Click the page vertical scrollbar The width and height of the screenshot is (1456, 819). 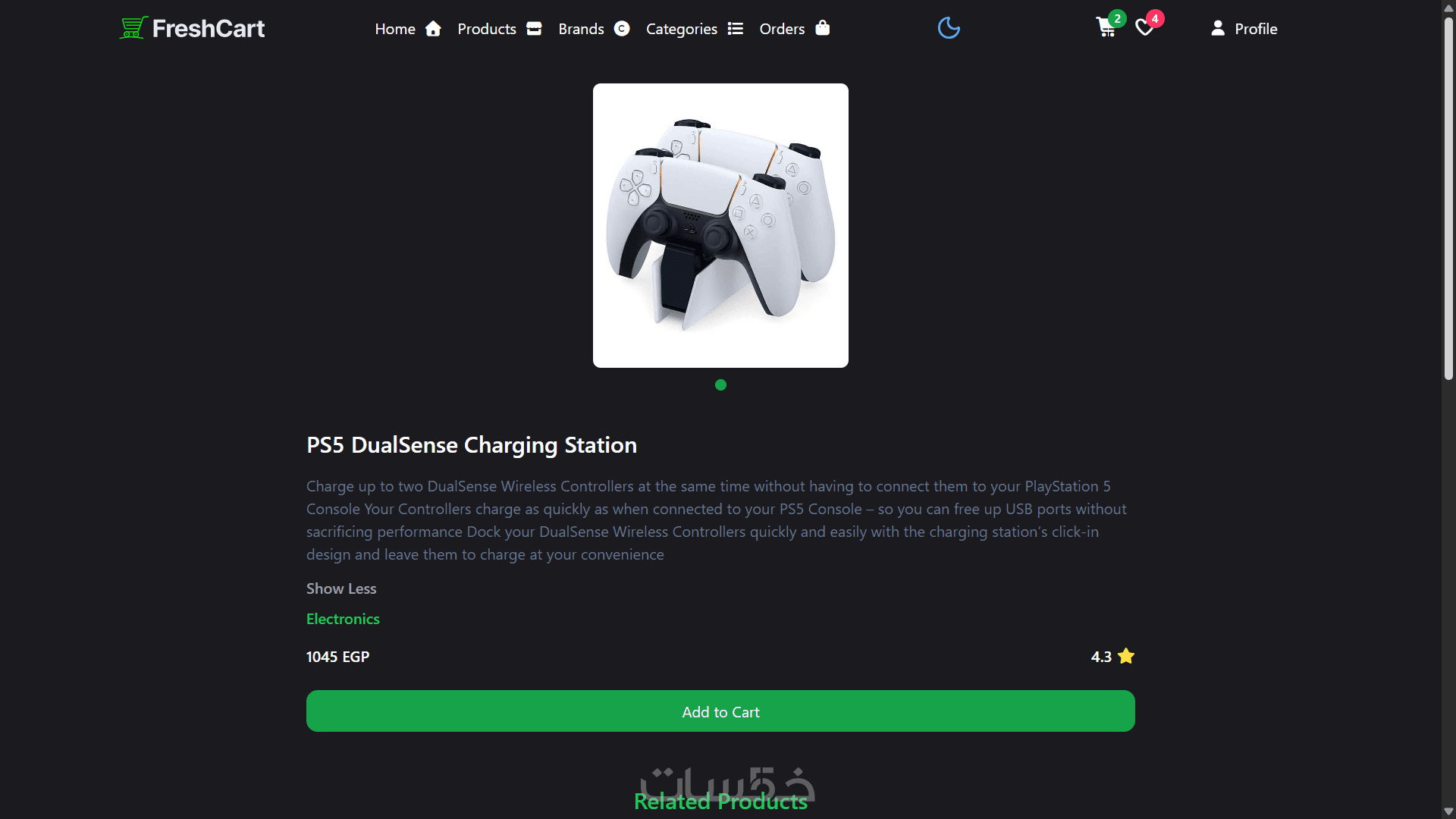1448,197
